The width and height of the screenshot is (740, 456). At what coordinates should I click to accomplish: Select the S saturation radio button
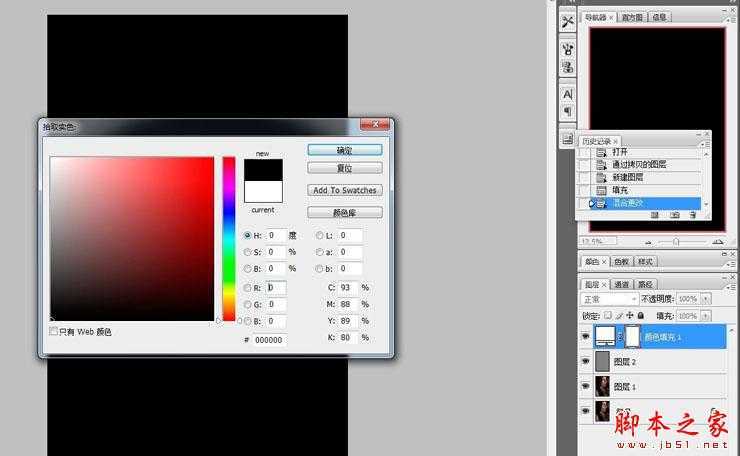coord(247,252)
